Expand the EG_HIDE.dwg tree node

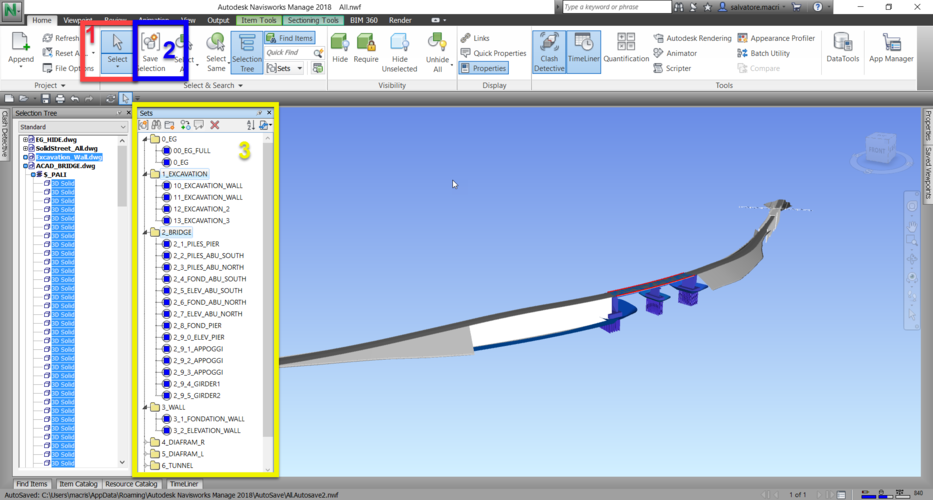25,139
